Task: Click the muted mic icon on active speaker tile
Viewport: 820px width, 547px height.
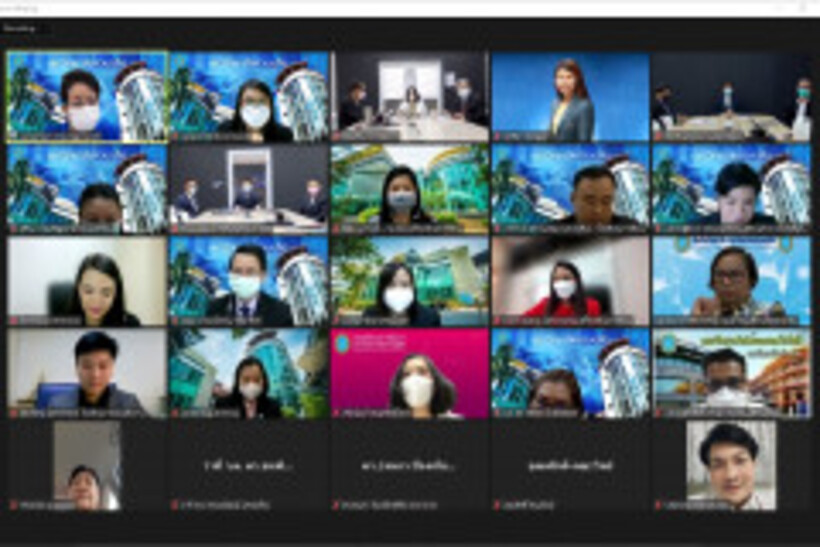Action: coord(13,137)
